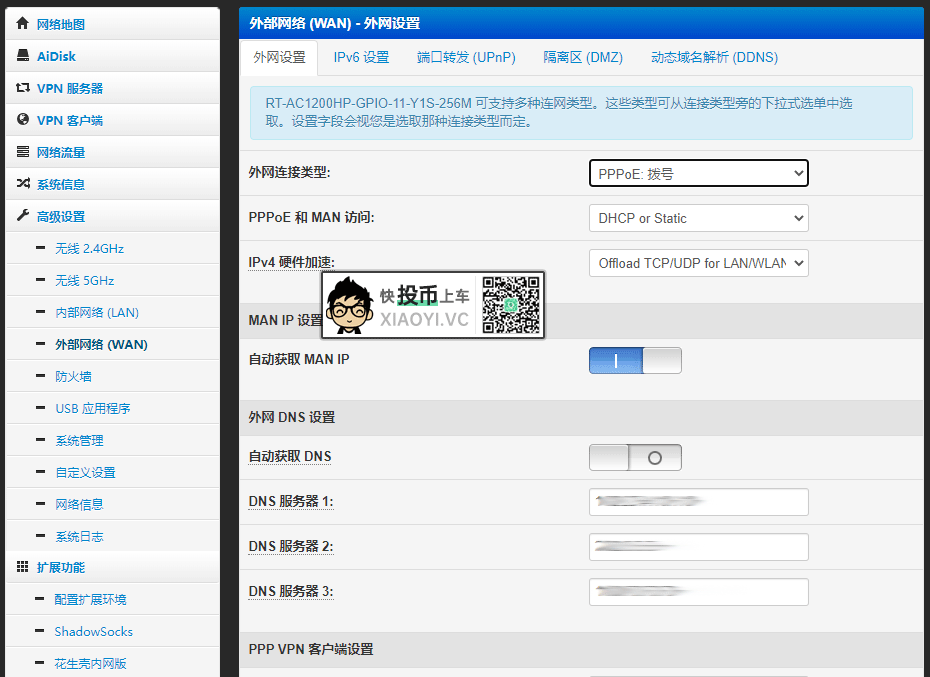Image resolution: width=930 pixels, height=677 pixels.
Task: Open the 端口转发 (UPnP) tab
Action: tap(466, 58)
